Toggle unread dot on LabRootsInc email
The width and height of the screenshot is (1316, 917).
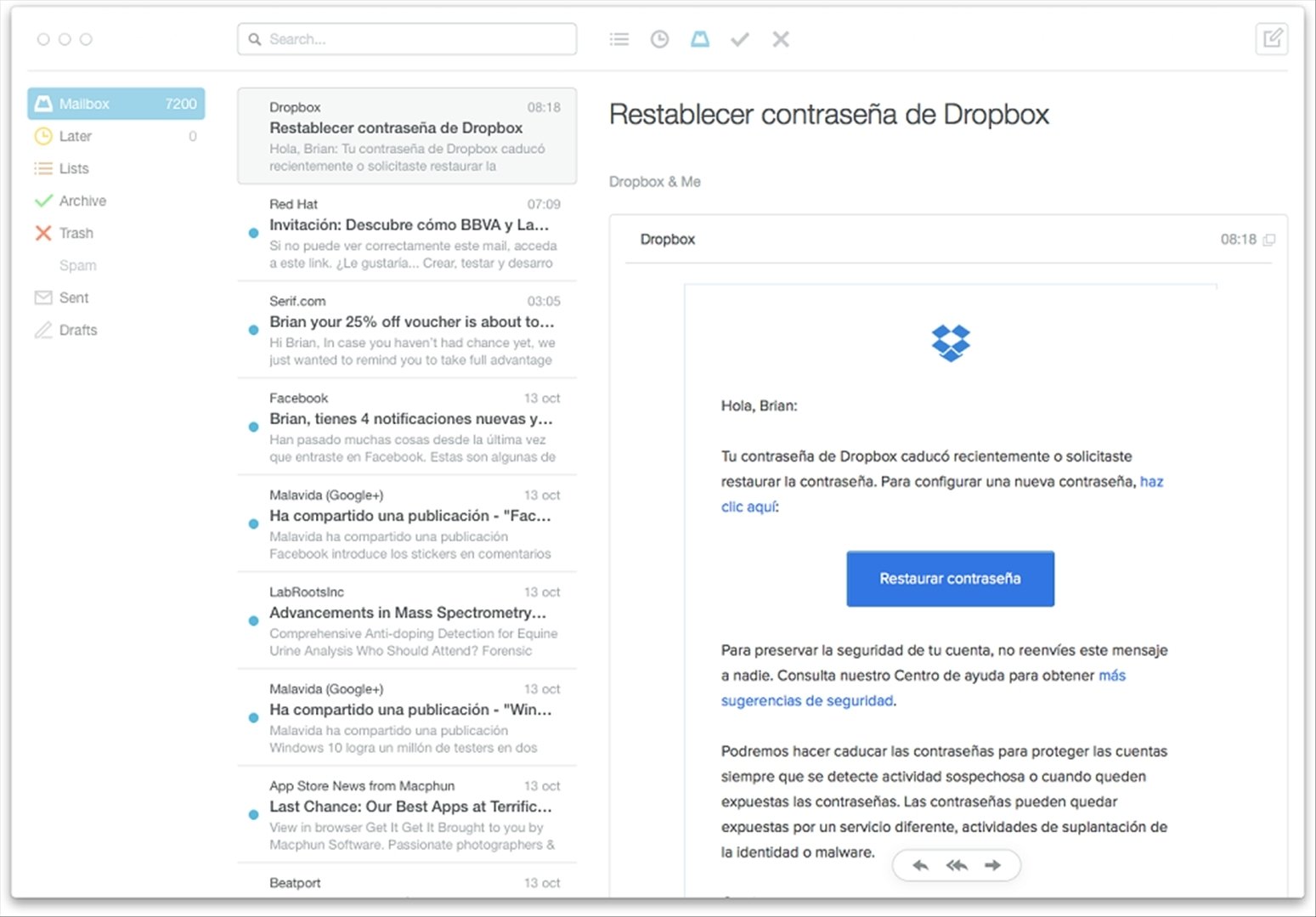pos(253,620)
